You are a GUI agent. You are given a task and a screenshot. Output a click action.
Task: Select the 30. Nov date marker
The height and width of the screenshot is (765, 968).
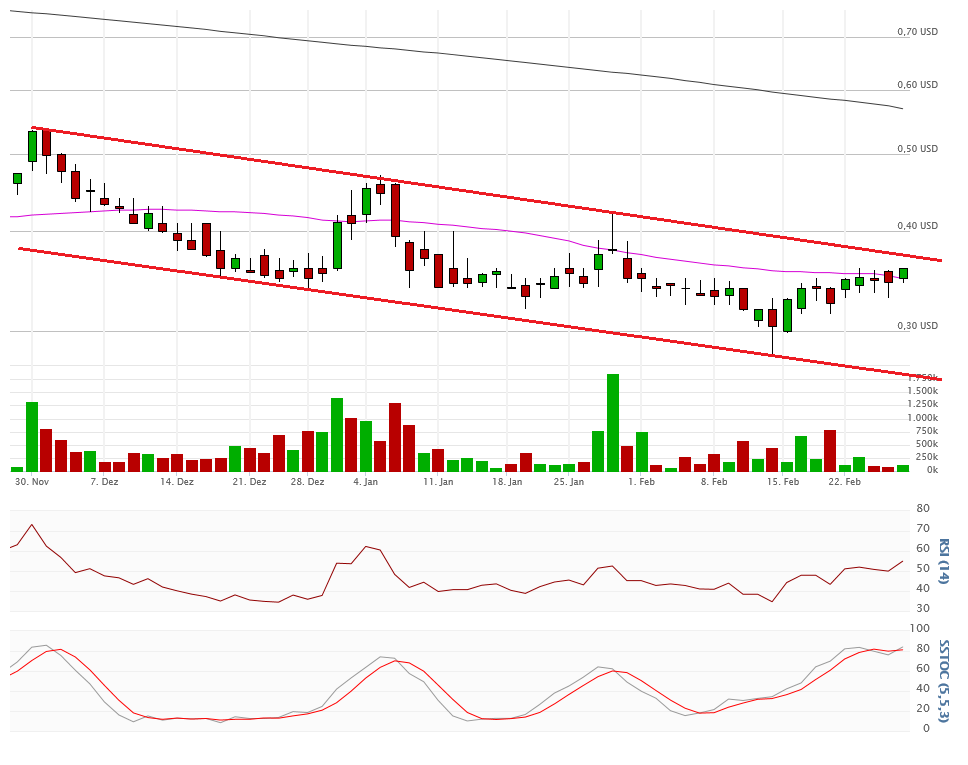point(32,482)
